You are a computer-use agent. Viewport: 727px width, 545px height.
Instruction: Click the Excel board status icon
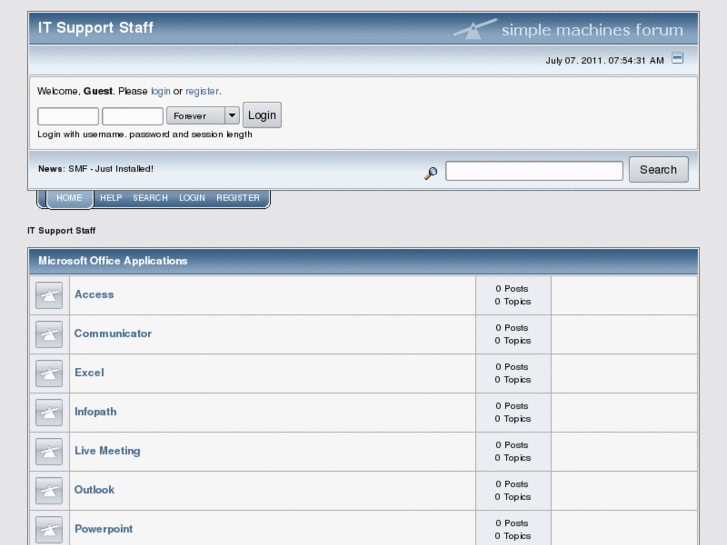(49, 373)
